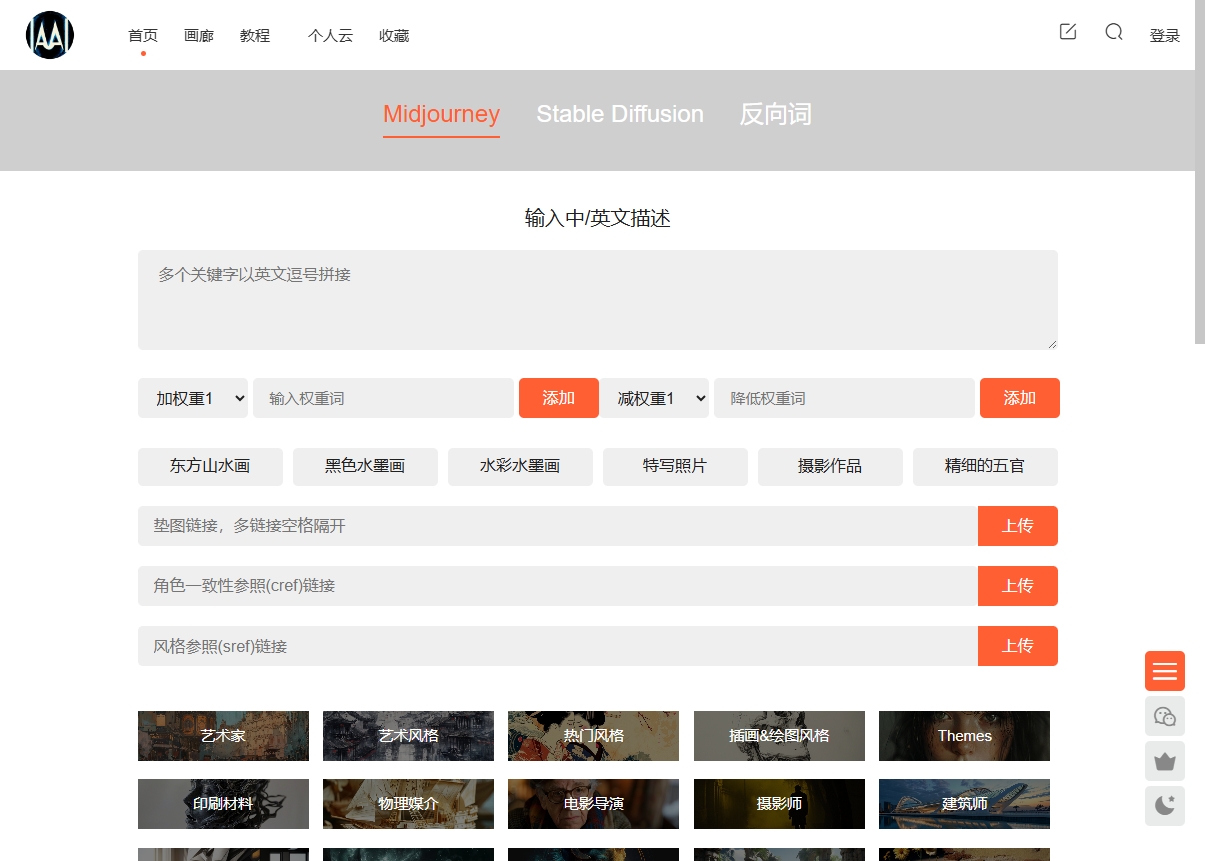Viewport: 1205px width, 861px height.
Task: Open the 热门风格 category thumbnail
Action: pyautogui.click(x=593, y=736)
